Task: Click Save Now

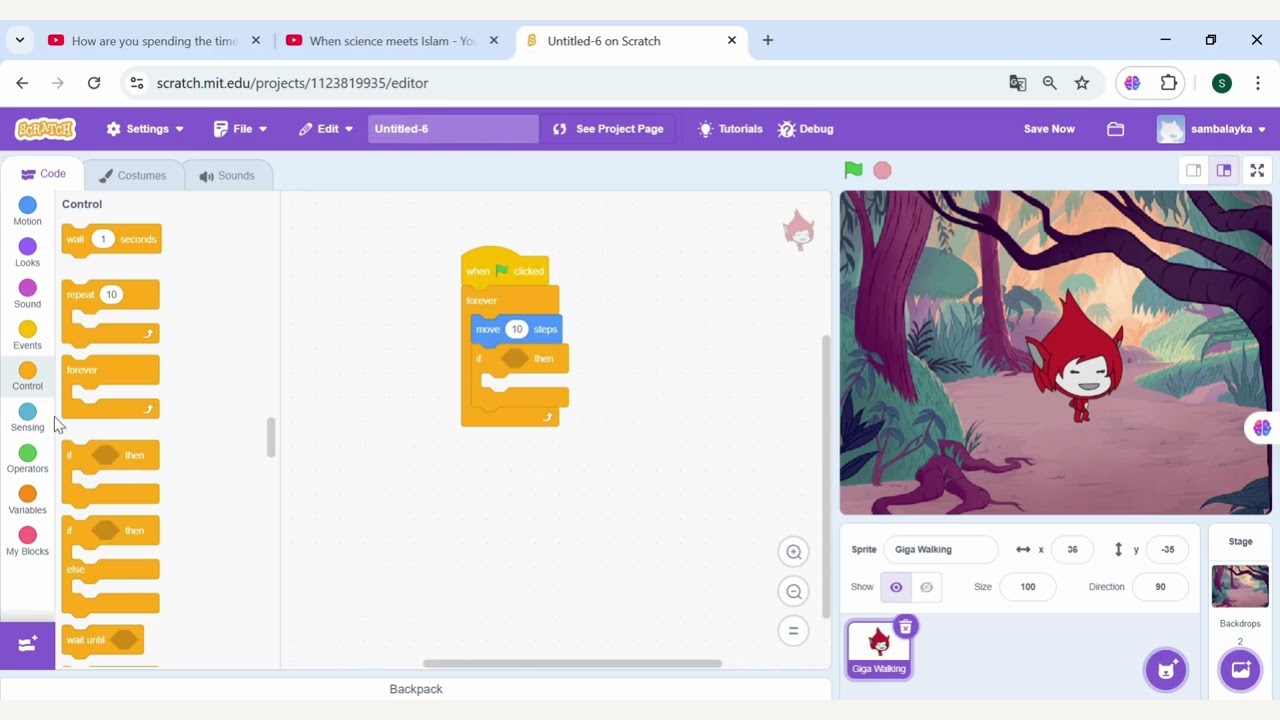Action: (1049, 129)
